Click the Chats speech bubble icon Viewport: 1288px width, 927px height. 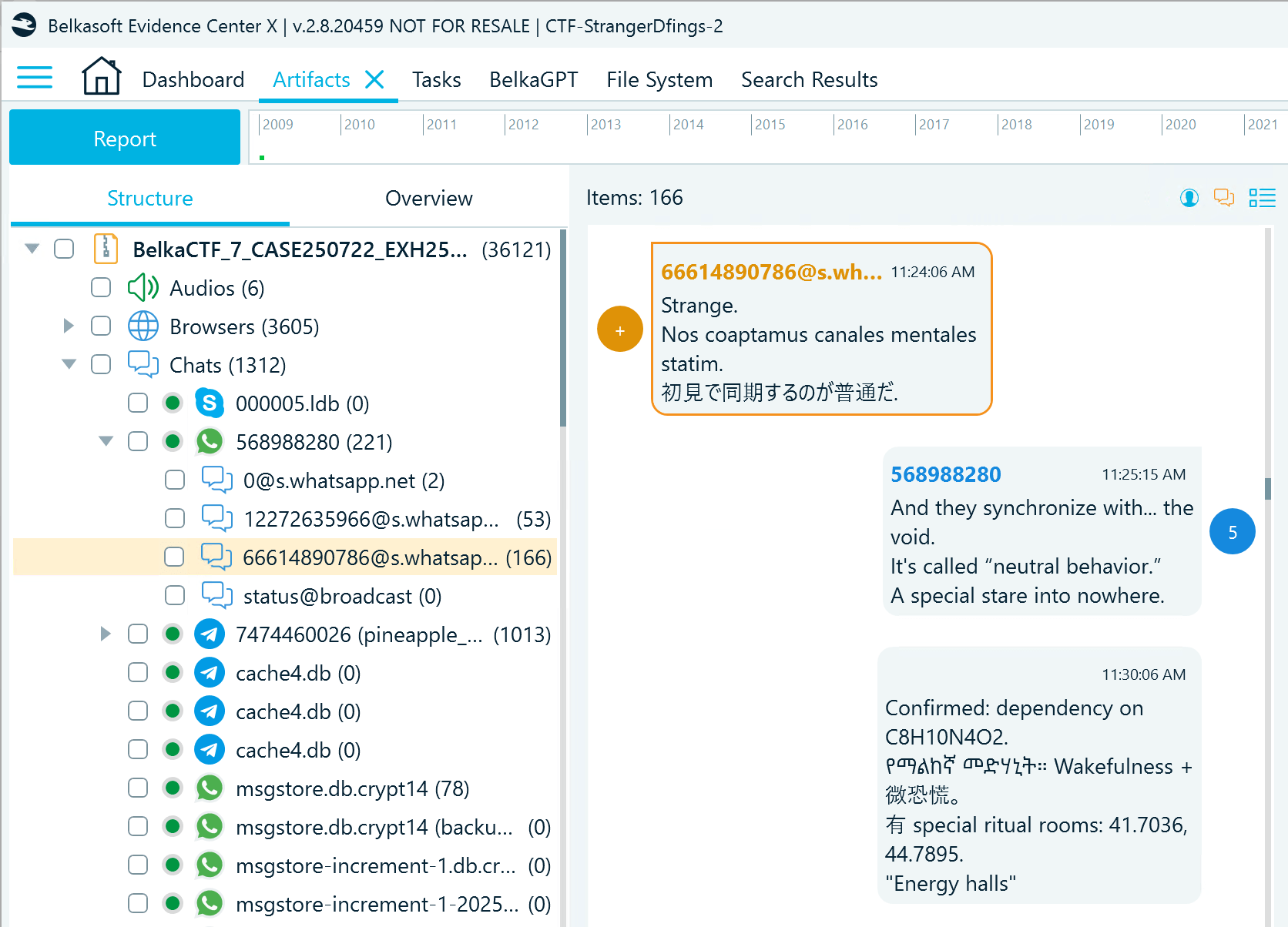pos(143,365)
